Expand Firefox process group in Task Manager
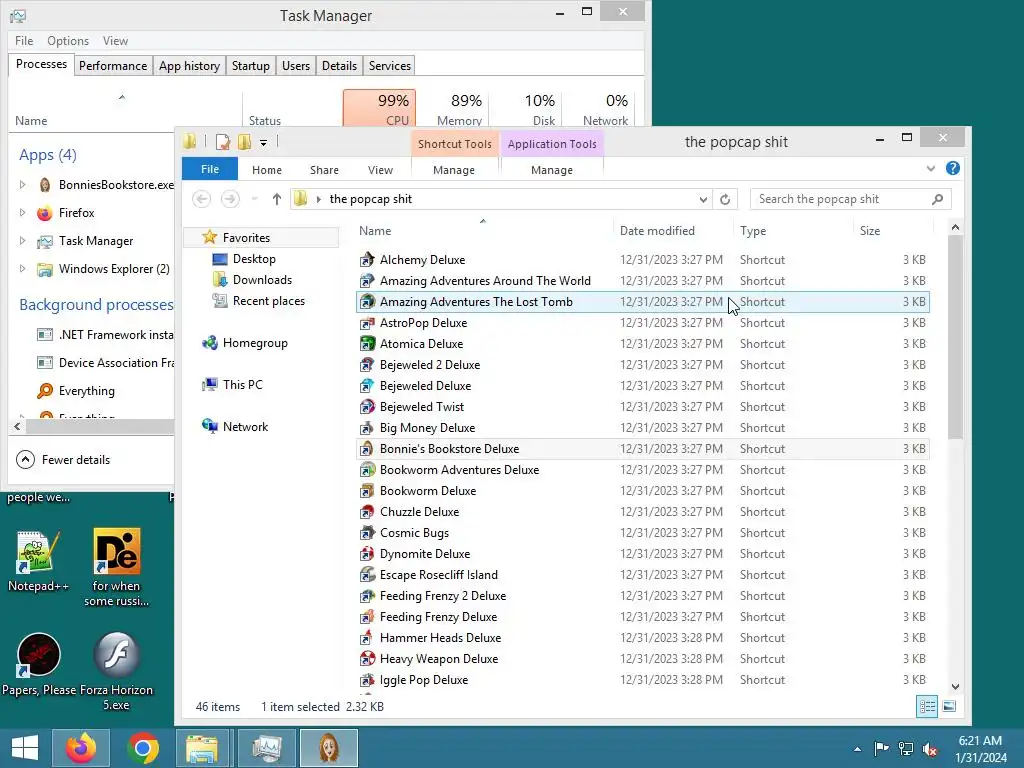 click(x=22, y=213)
